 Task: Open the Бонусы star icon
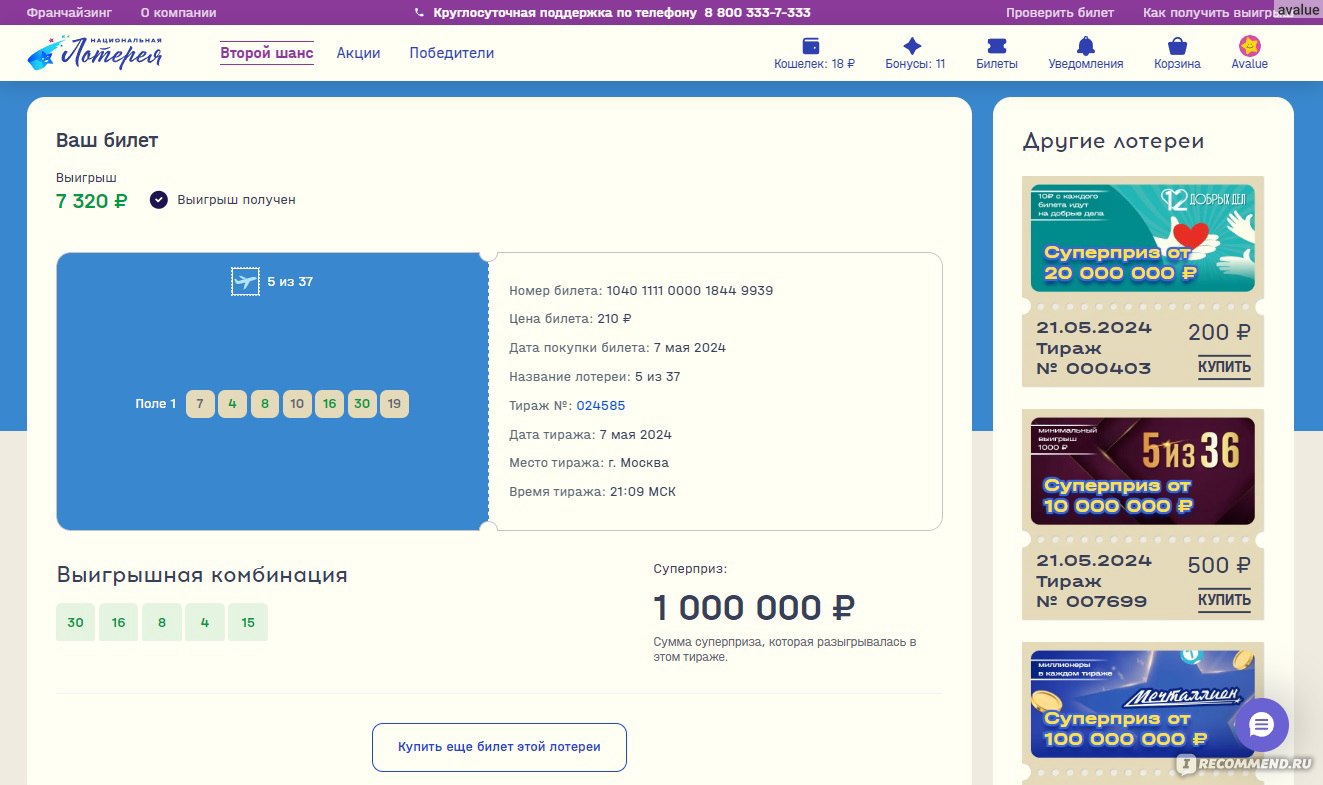pos(912,46)
